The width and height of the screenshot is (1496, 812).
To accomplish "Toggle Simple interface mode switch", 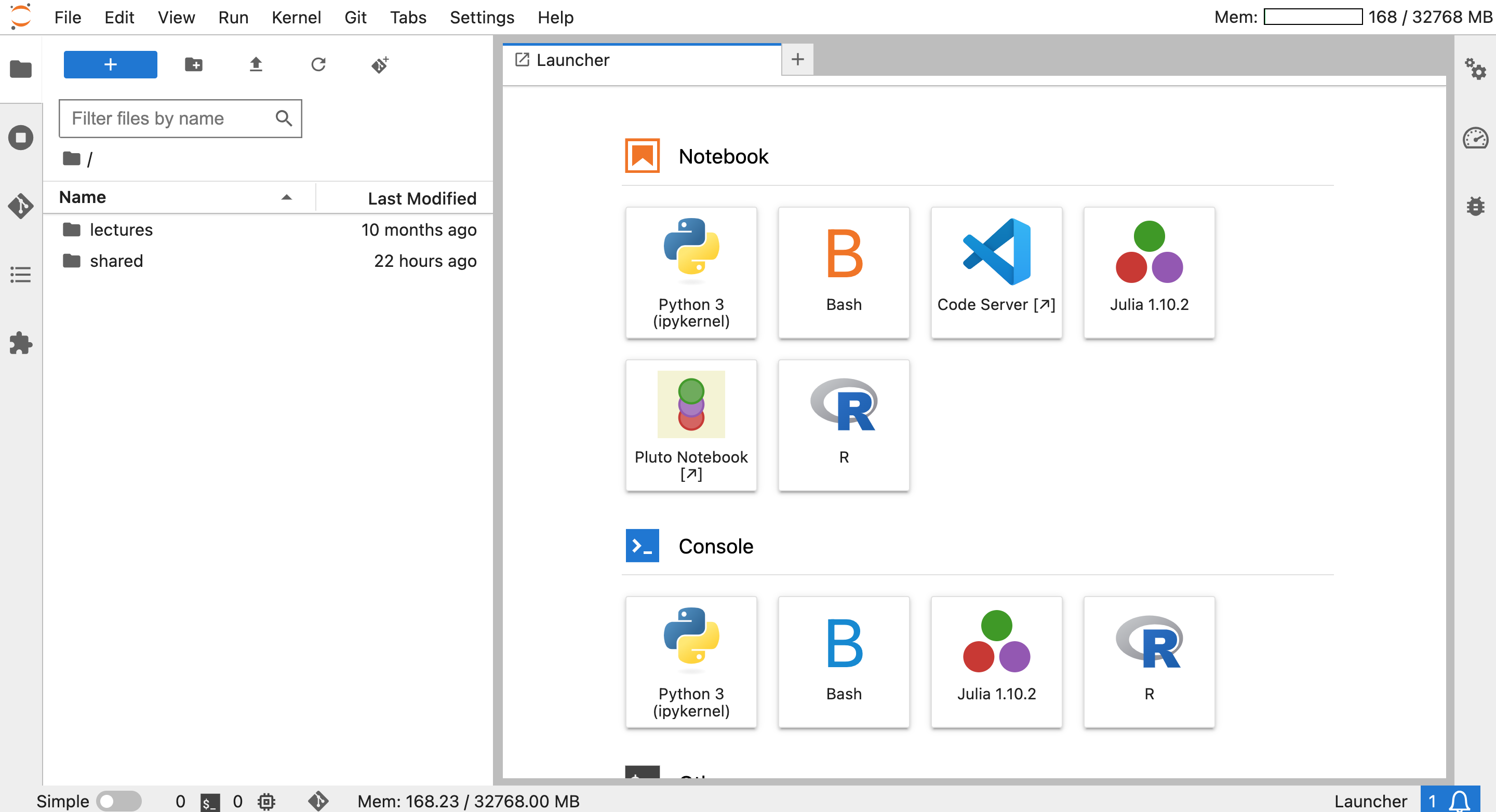I will coord(118,802).
